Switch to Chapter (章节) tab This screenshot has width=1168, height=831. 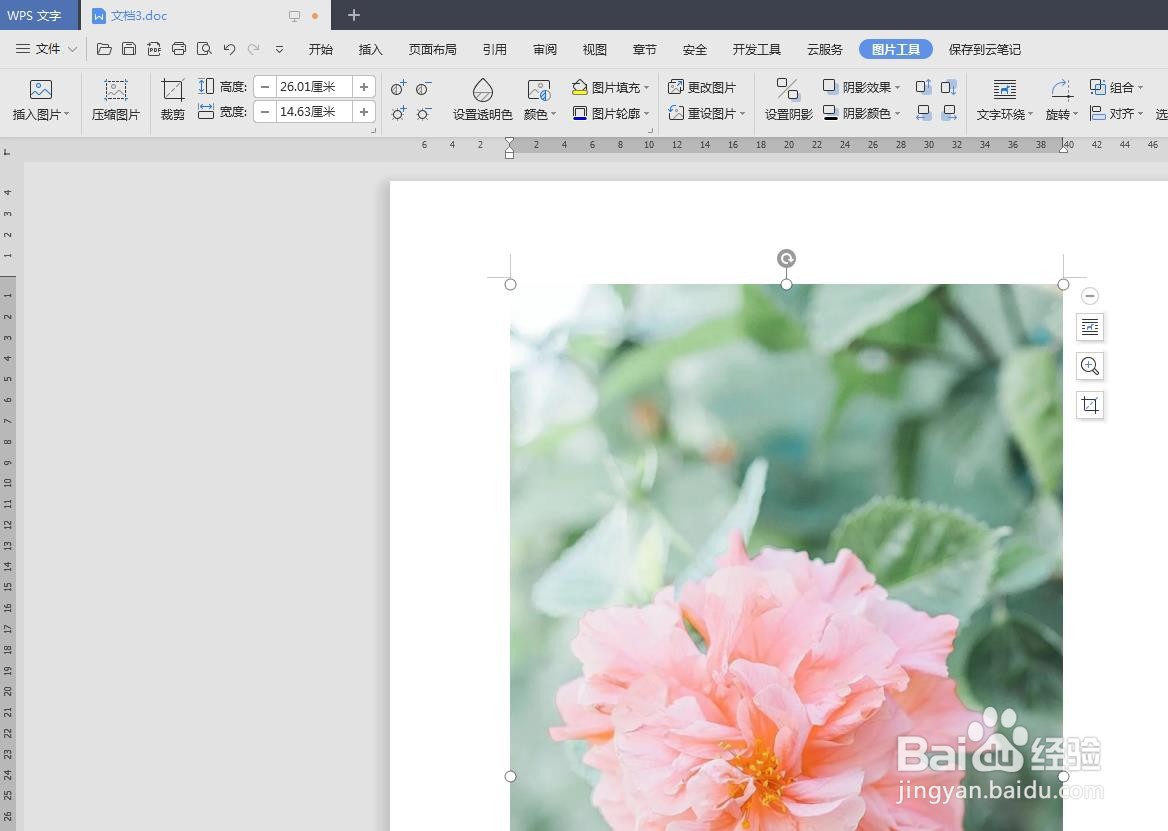(644, 49)
